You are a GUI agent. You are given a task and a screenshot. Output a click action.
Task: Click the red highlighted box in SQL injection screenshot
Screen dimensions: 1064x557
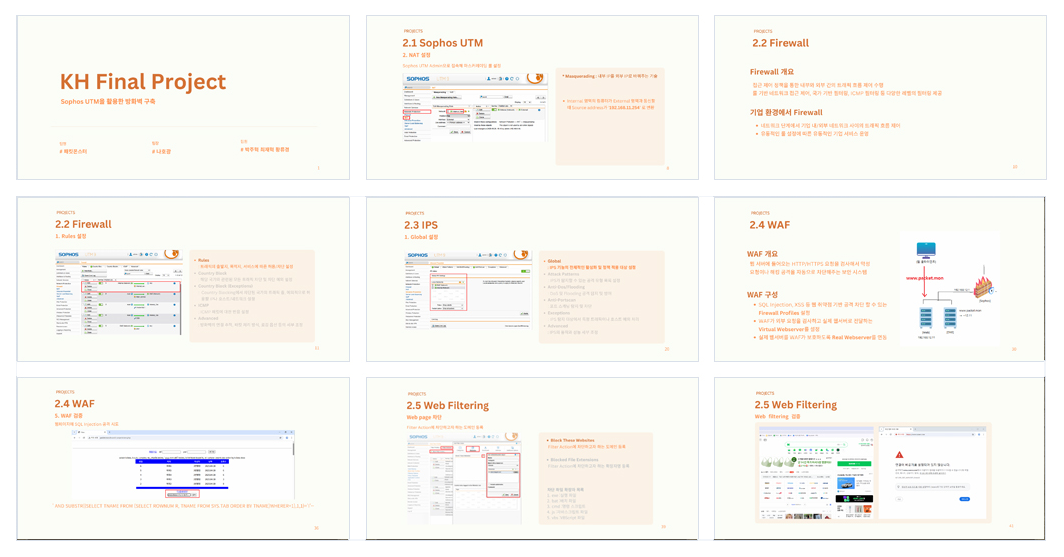(182, 494)
